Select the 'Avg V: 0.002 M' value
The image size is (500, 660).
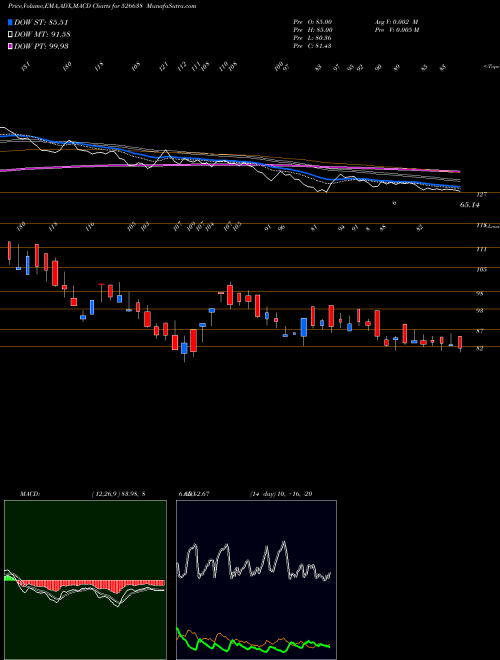point(396,22)
